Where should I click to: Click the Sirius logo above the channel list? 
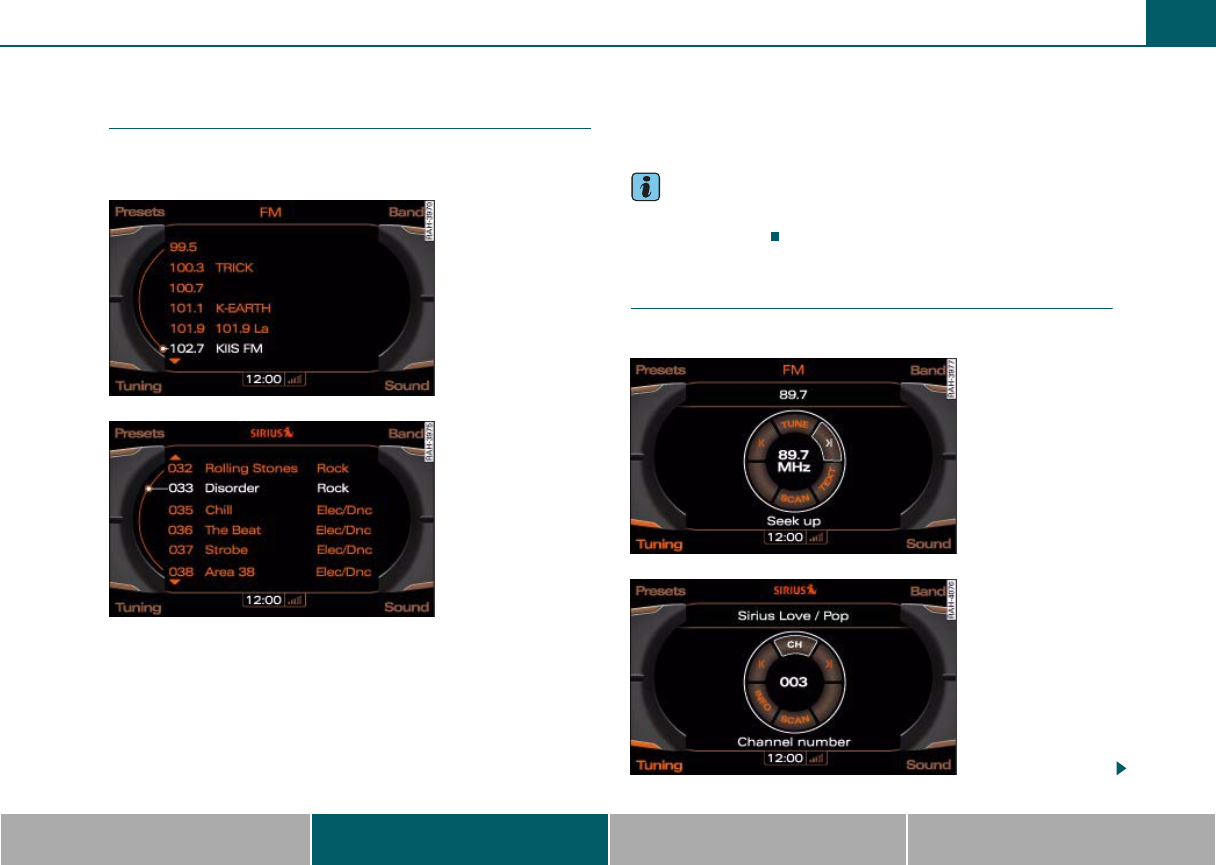coord(271,433)
